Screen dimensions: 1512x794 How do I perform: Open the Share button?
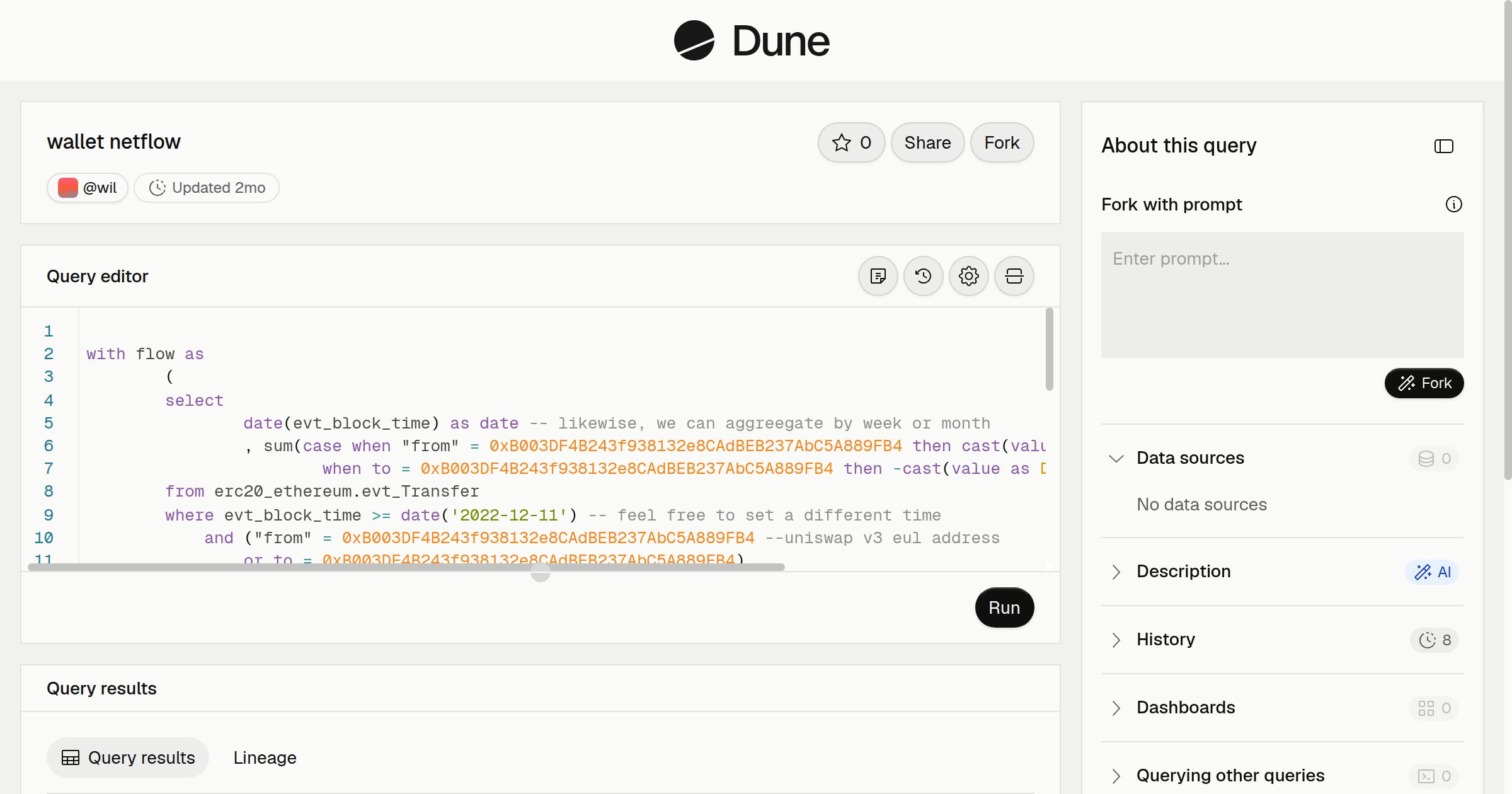point(927,142)
